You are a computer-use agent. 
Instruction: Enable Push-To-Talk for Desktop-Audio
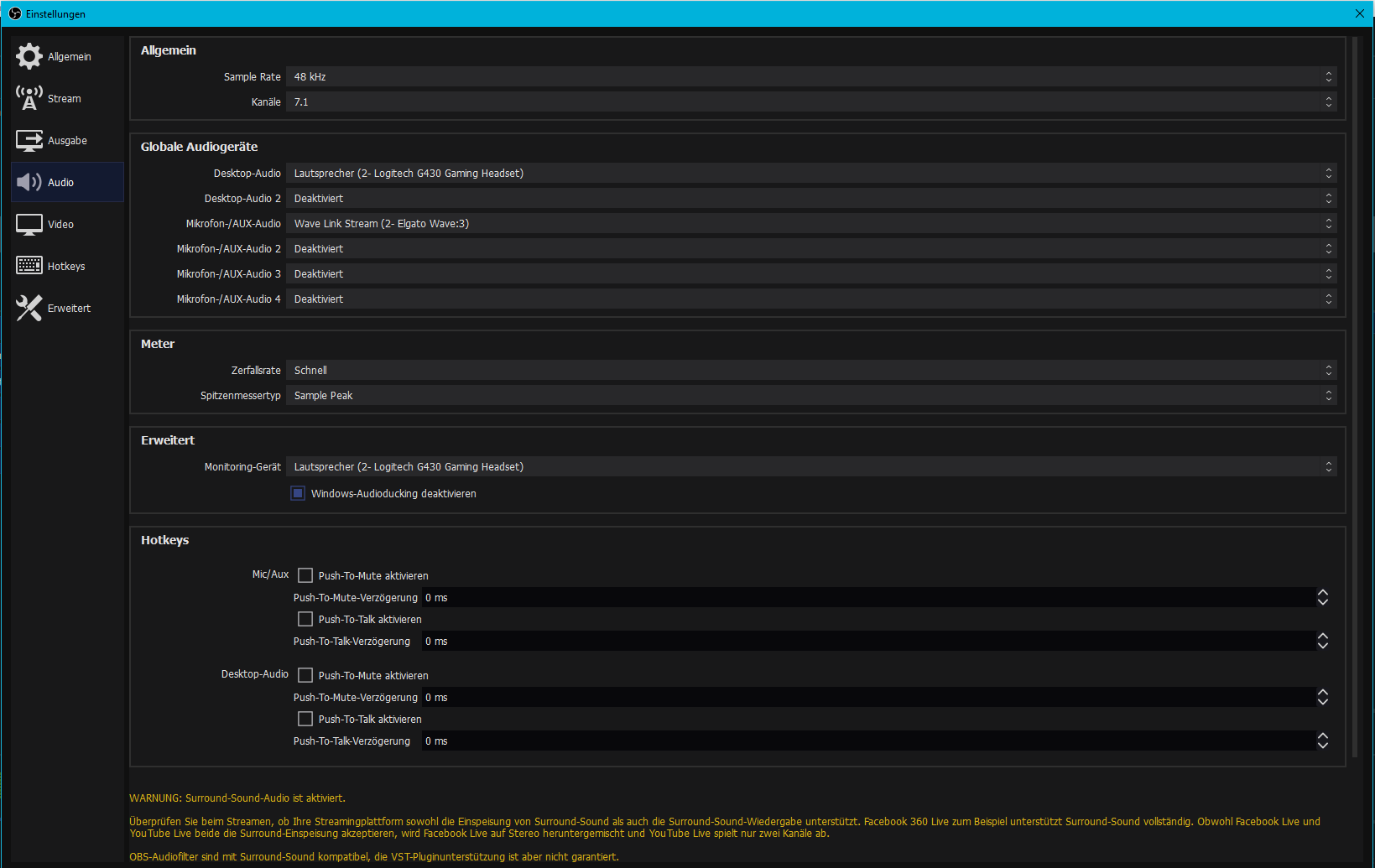(305, 719)
